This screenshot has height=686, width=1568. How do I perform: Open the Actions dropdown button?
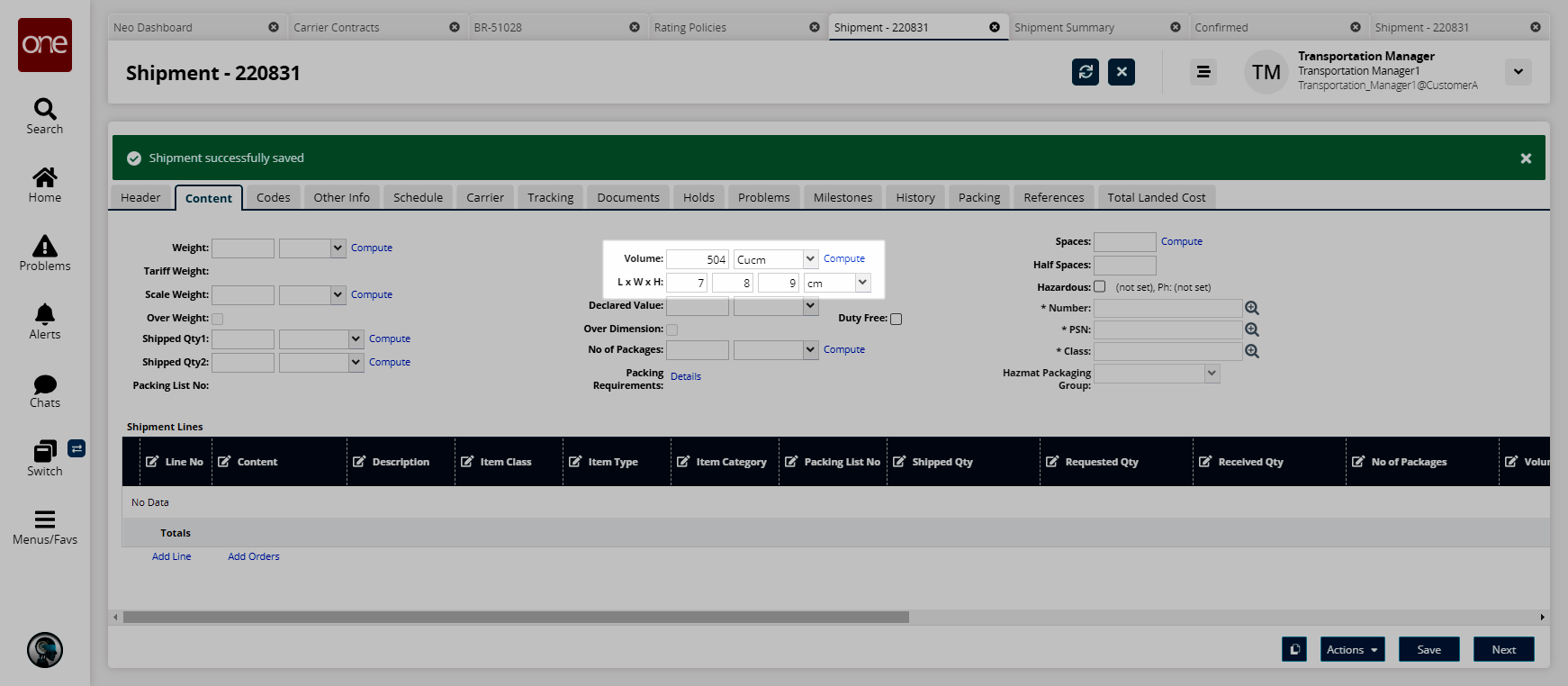click(1352, 650)
